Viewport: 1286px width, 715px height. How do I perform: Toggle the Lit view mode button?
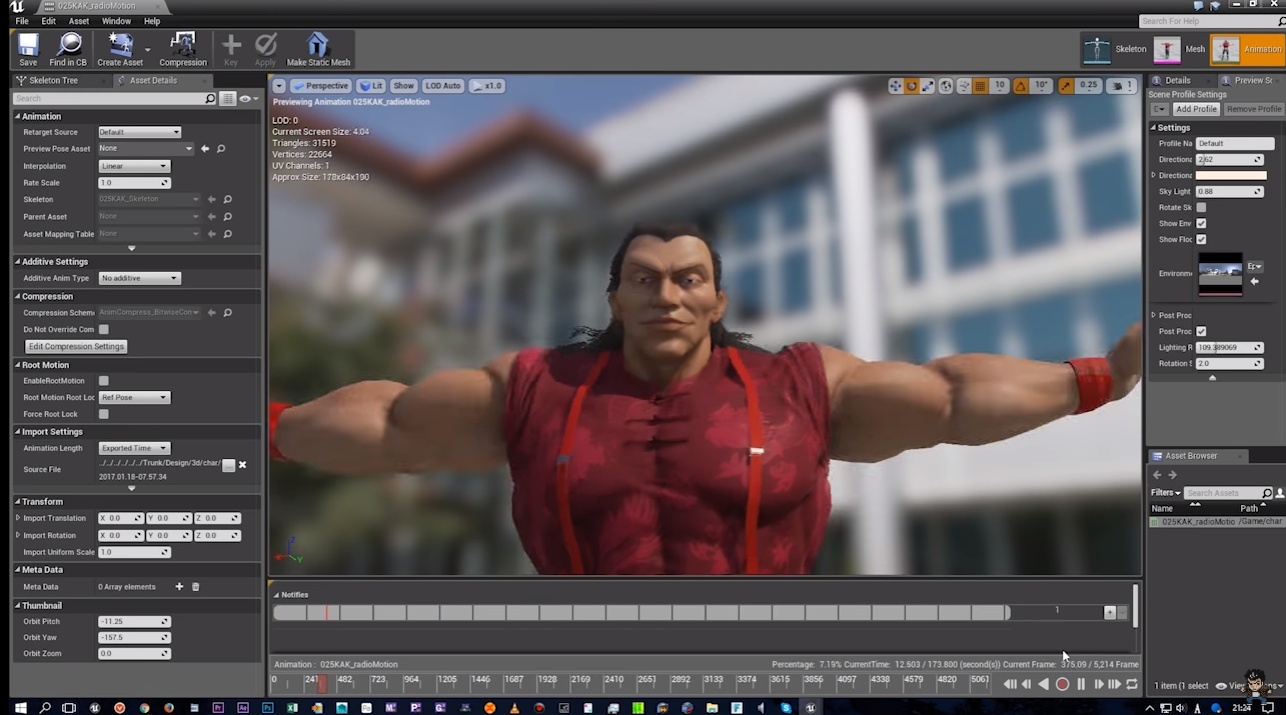[x=372, y=86]
